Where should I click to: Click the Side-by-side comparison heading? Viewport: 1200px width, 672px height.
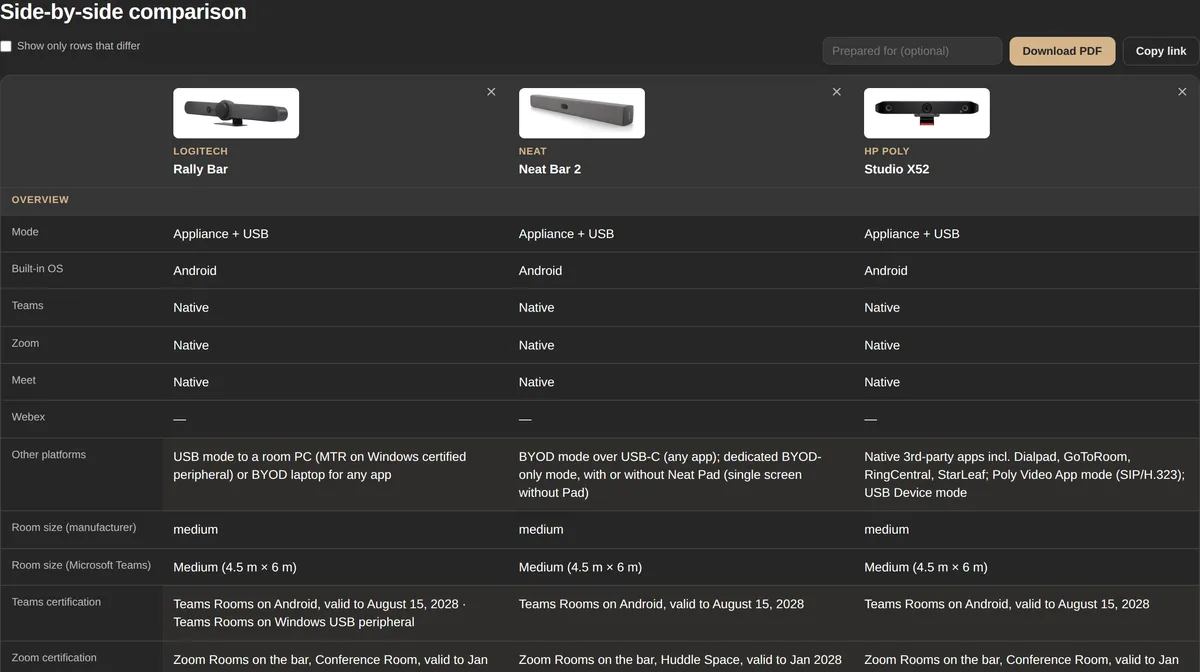coord(123,13)
